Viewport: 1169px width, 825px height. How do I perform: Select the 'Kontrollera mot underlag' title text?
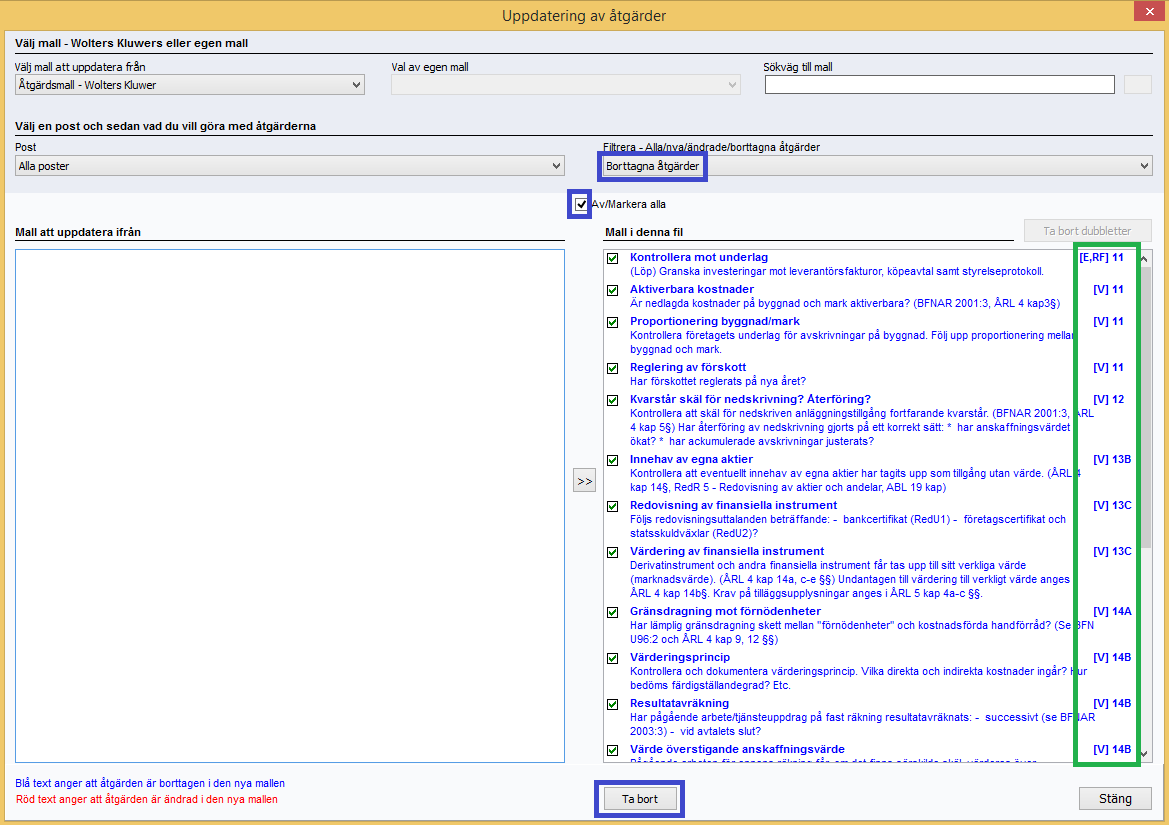tap(699, 257)
